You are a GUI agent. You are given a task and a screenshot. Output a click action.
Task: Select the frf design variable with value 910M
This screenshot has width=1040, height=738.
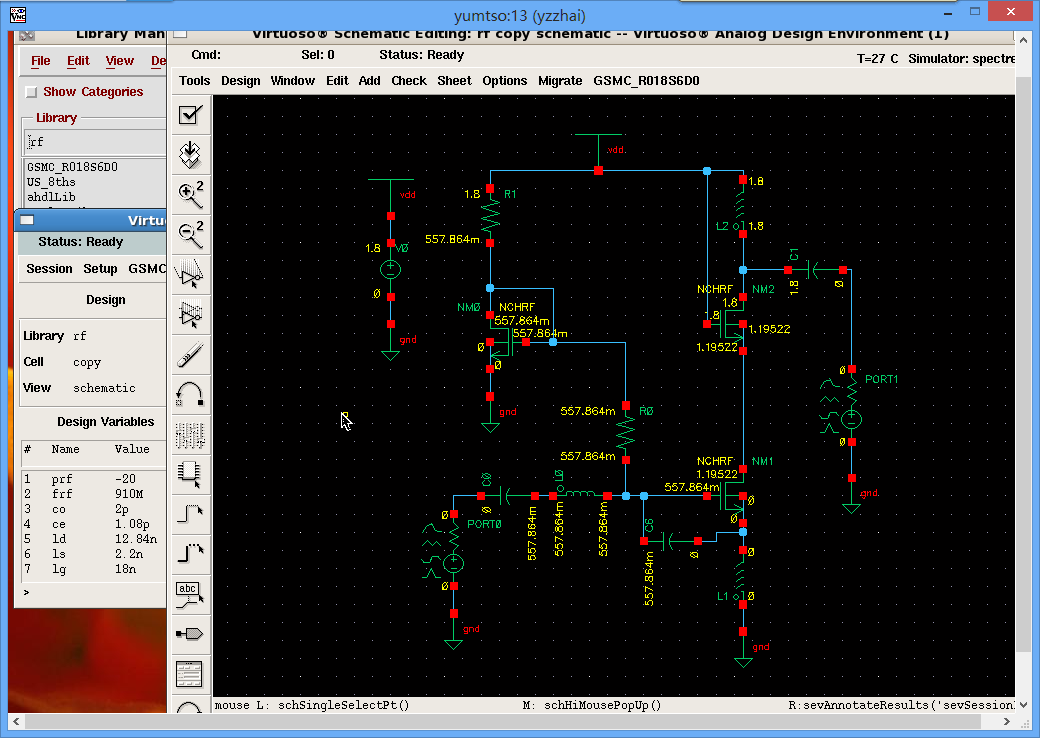(x=93, y=494)
